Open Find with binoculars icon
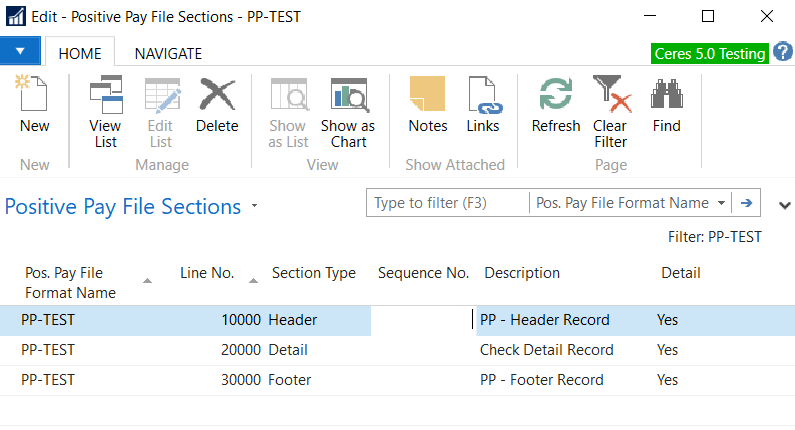 pos(666,97)
